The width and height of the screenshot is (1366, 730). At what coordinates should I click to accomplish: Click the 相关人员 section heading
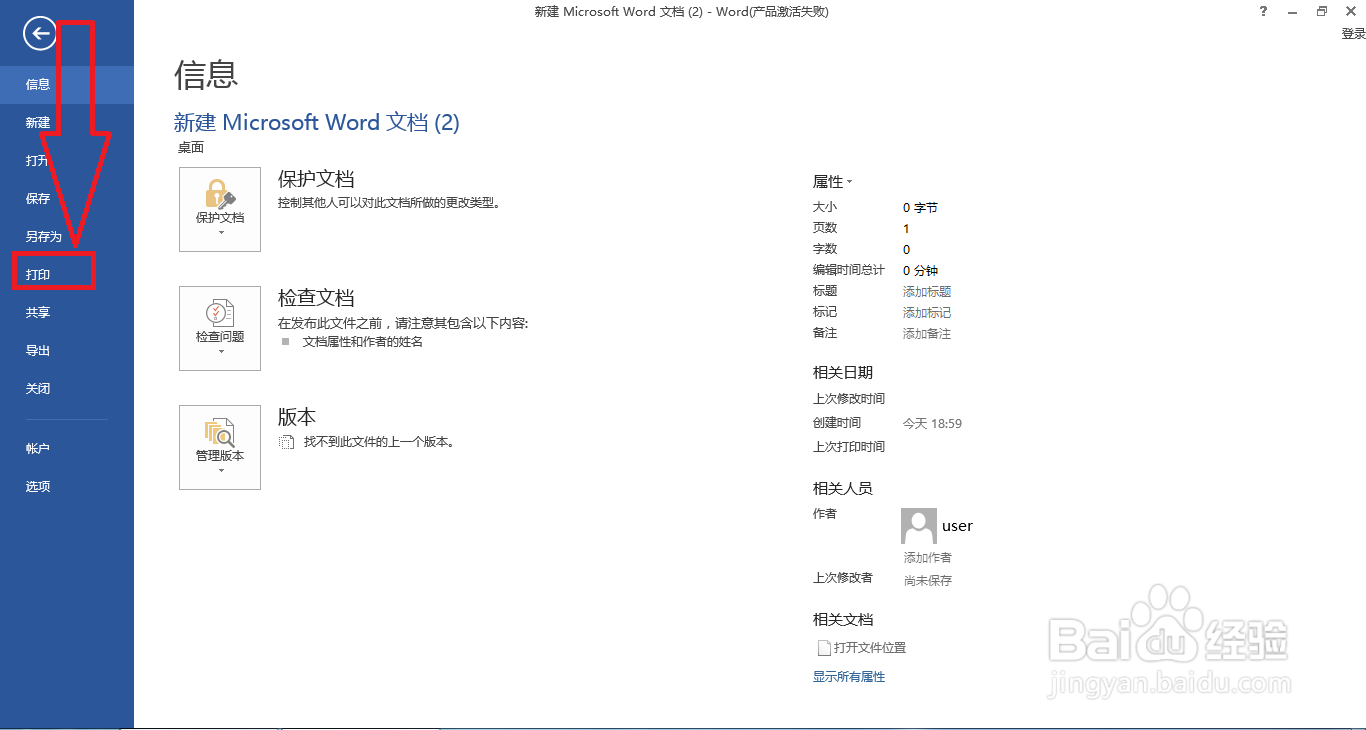(x=843, y=489)
